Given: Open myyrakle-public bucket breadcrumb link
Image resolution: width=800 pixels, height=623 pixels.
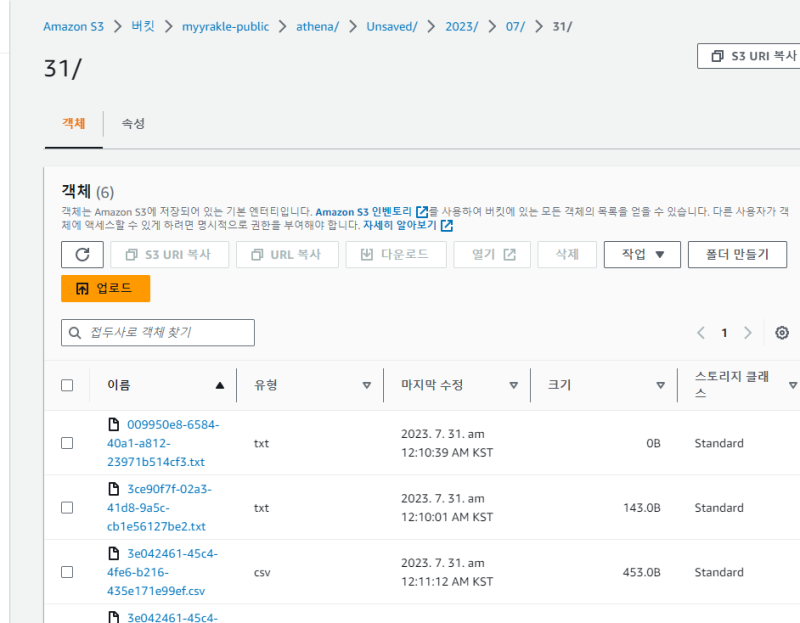Looking at the screenshot, I should (225, 27).
